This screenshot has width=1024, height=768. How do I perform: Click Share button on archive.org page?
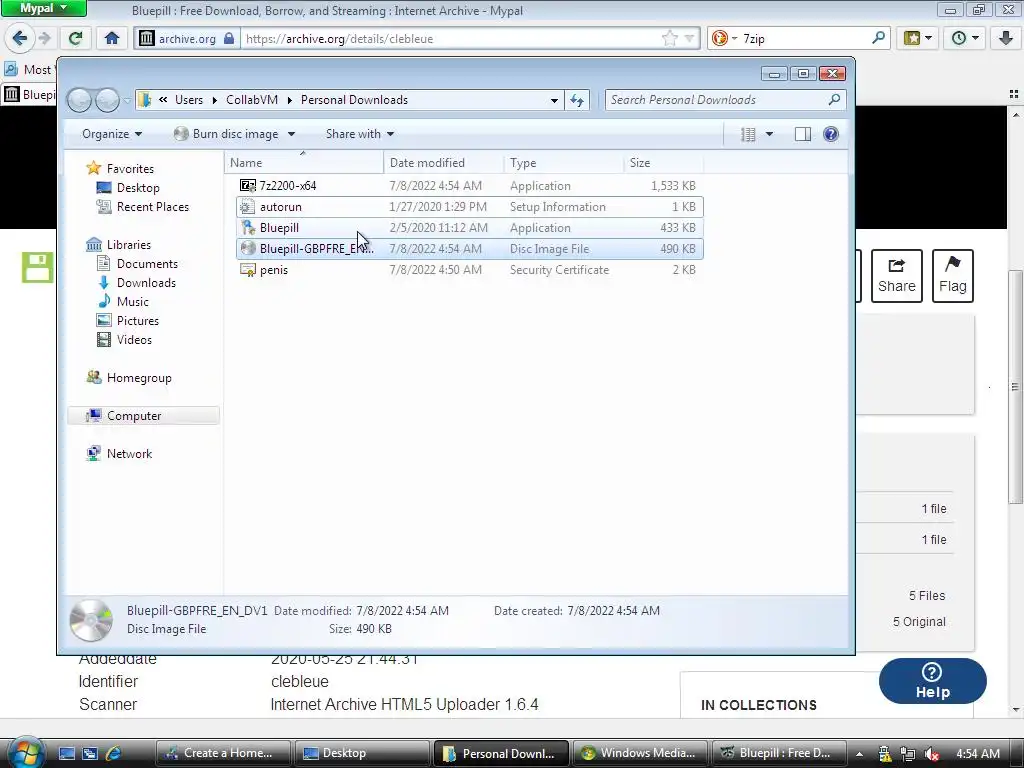pyautogui.click(x=897, y=276)
